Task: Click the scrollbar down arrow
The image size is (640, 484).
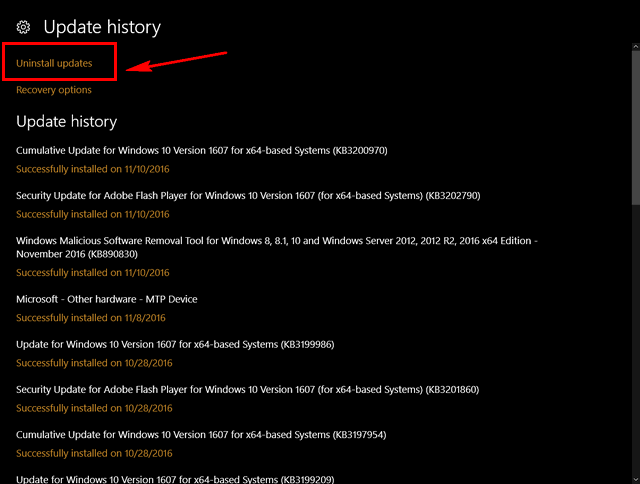Action: pos(636,480)
